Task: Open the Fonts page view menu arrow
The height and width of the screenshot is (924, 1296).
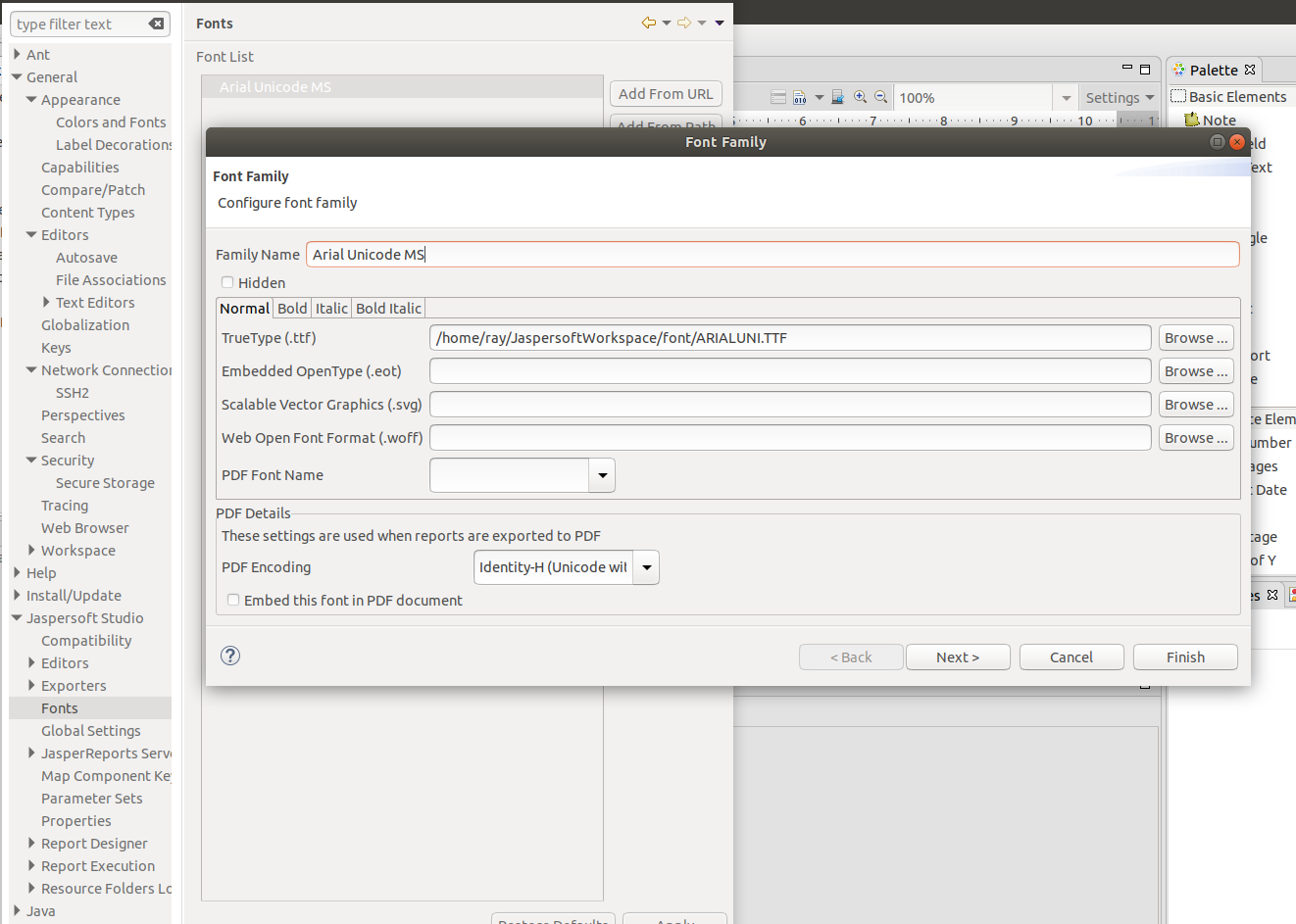Action: (720, 24)
